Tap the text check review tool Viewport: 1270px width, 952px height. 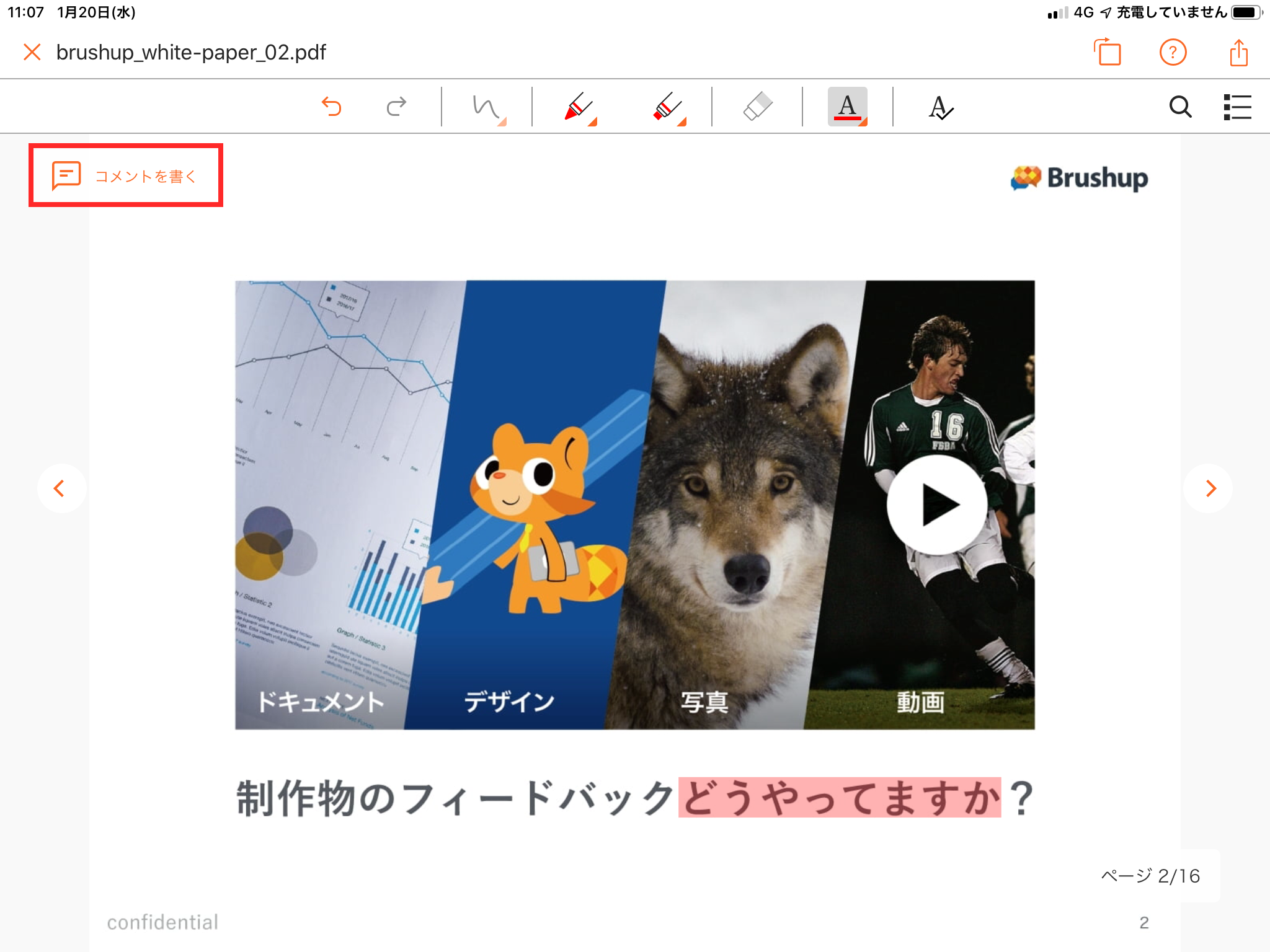[940, 107]
